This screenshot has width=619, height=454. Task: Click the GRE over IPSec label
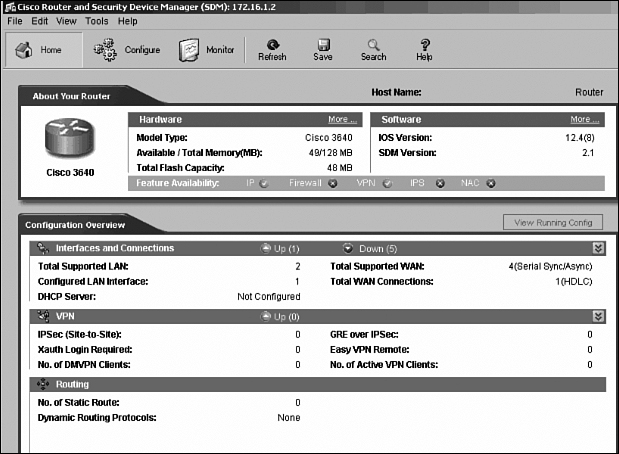pos(364,334)
